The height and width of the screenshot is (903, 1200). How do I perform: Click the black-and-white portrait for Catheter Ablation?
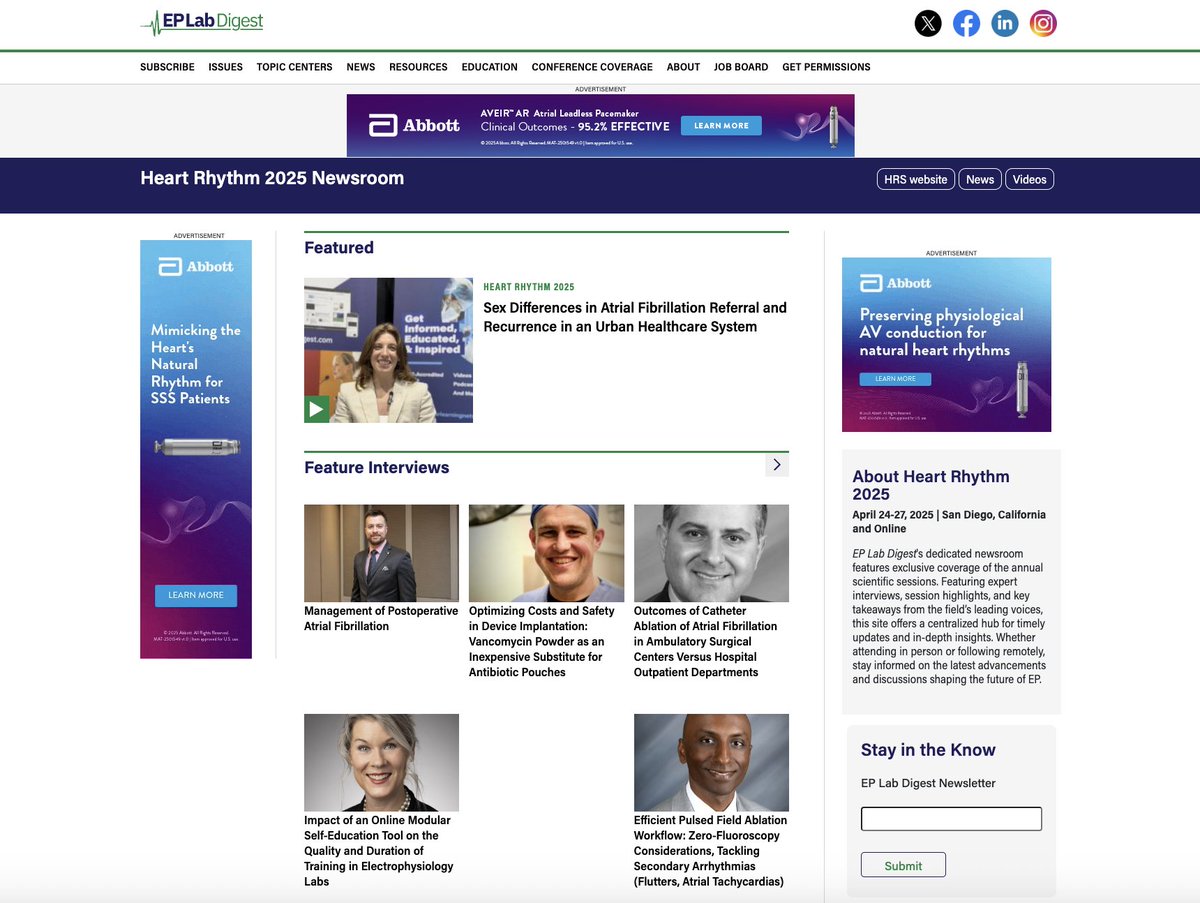click(x=711, y=553)
